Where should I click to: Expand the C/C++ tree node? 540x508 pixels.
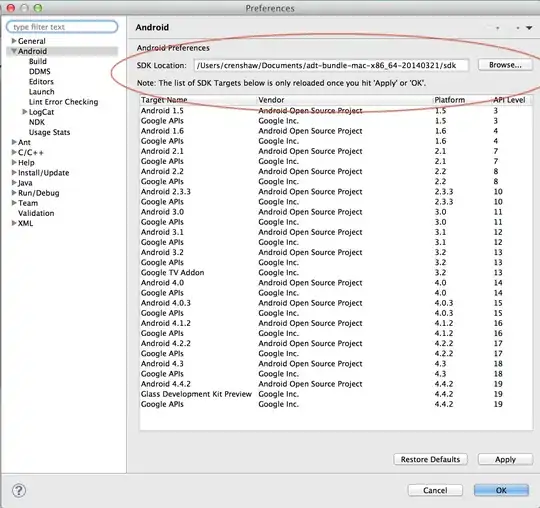[x=14, y=152]
